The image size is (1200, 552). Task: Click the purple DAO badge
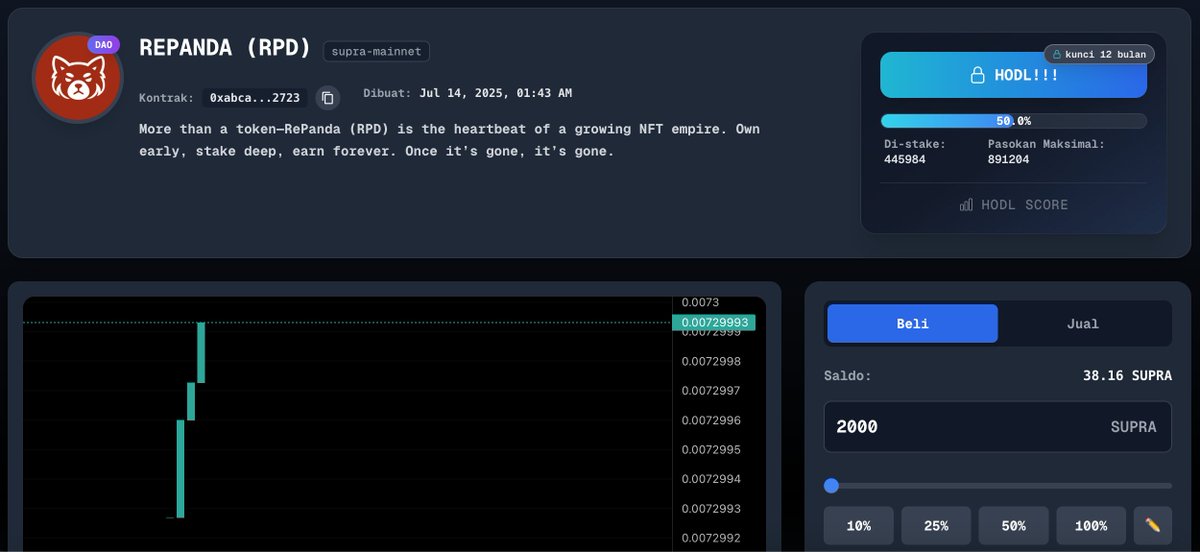(103, 45)
